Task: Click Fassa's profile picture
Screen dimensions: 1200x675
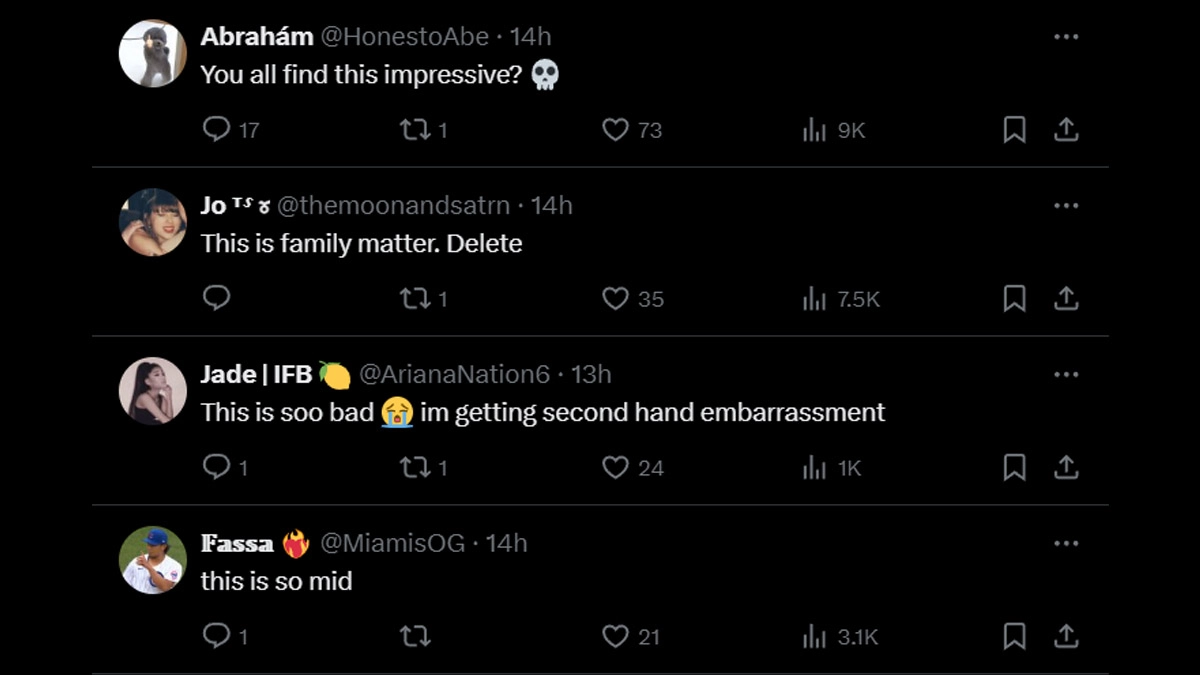Action: pos(152,560)
